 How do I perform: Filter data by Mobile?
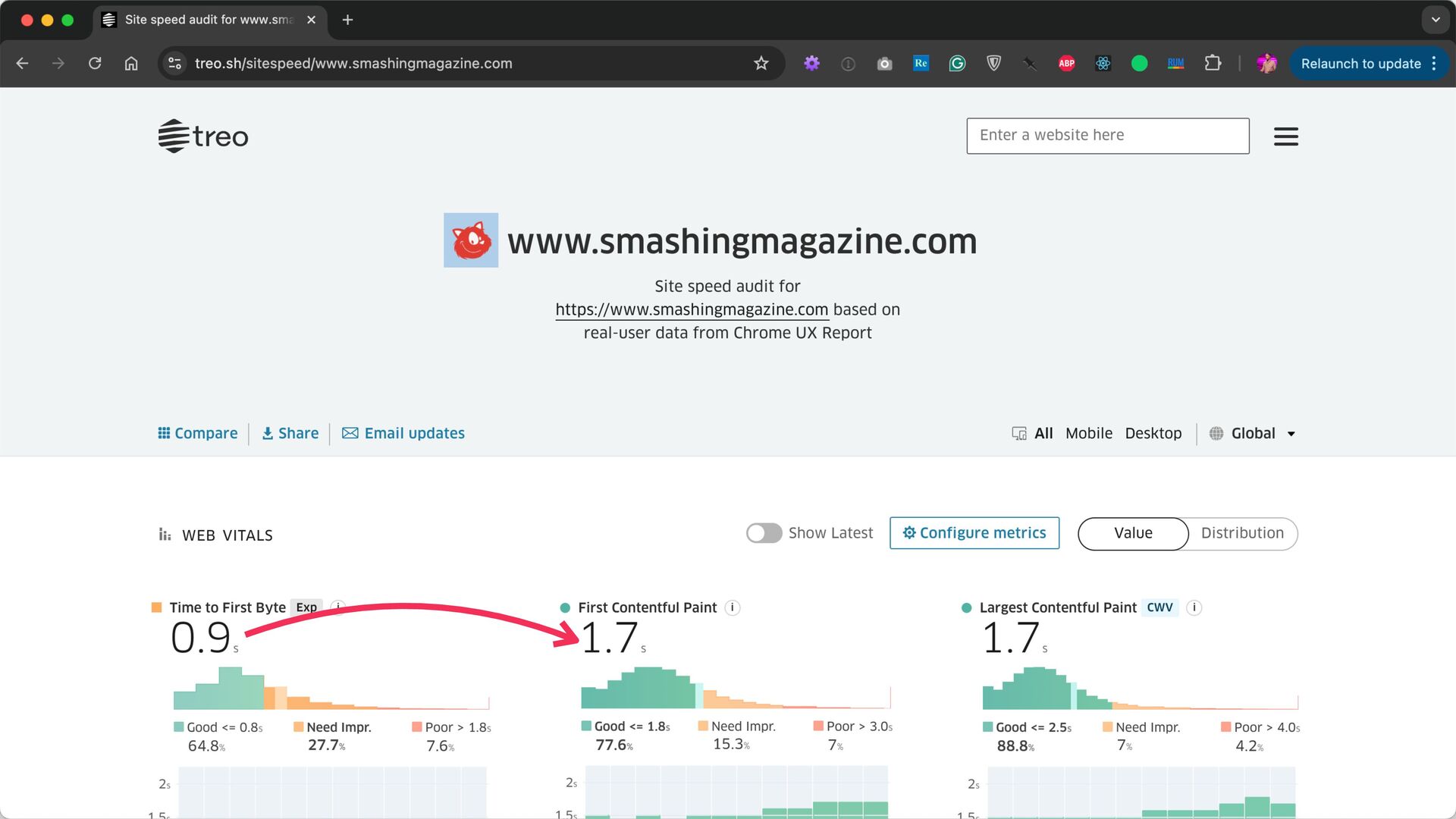(x=1088, y=434)
